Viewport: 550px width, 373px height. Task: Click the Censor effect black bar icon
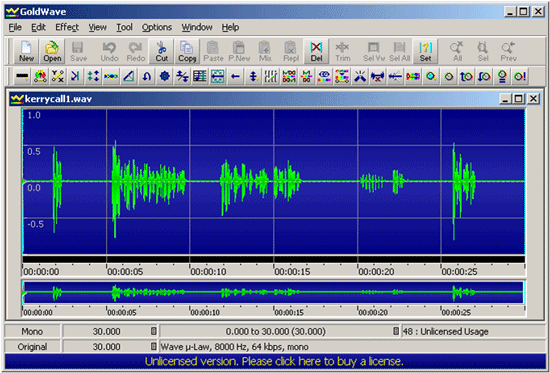(22, 76)
